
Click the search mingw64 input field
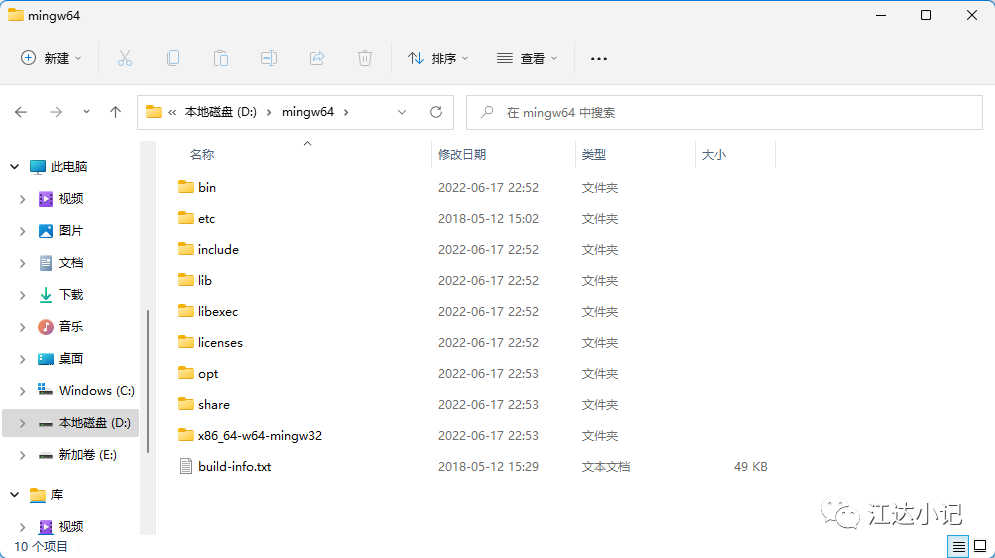pos(724,112)
